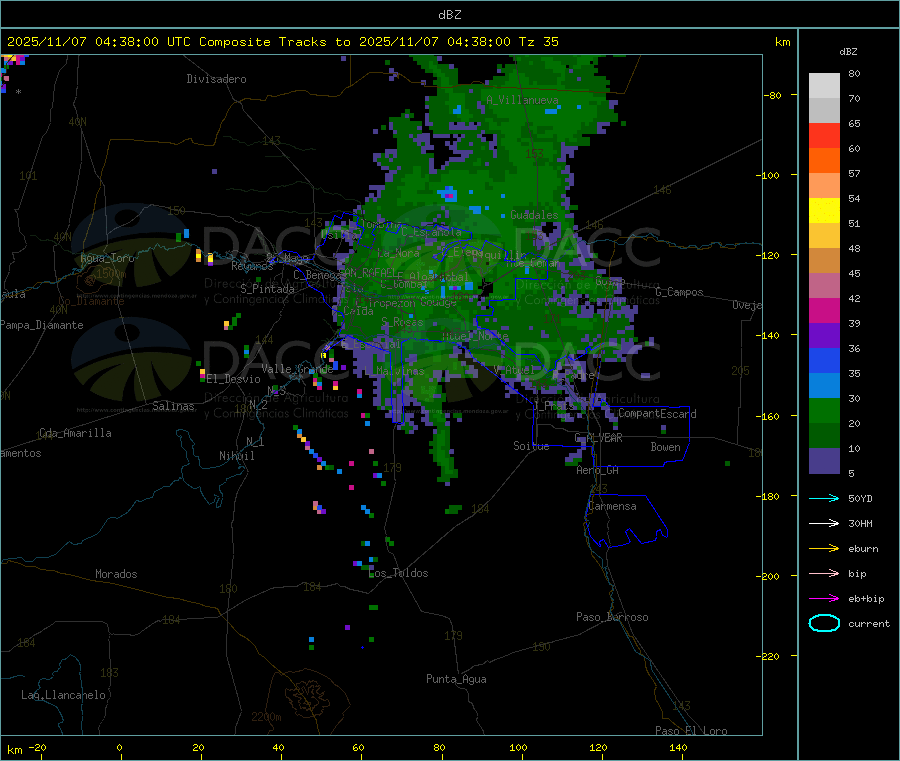Click the G_Campos map label
Viewport: 900px width, 761px height.
pos(679,292)
